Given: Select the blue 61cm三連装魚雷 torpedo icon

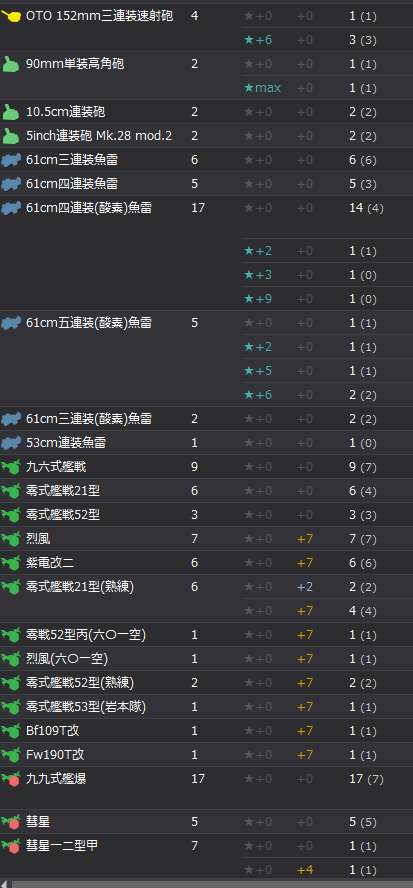Looking at the screenshot, I should (11, 160).
